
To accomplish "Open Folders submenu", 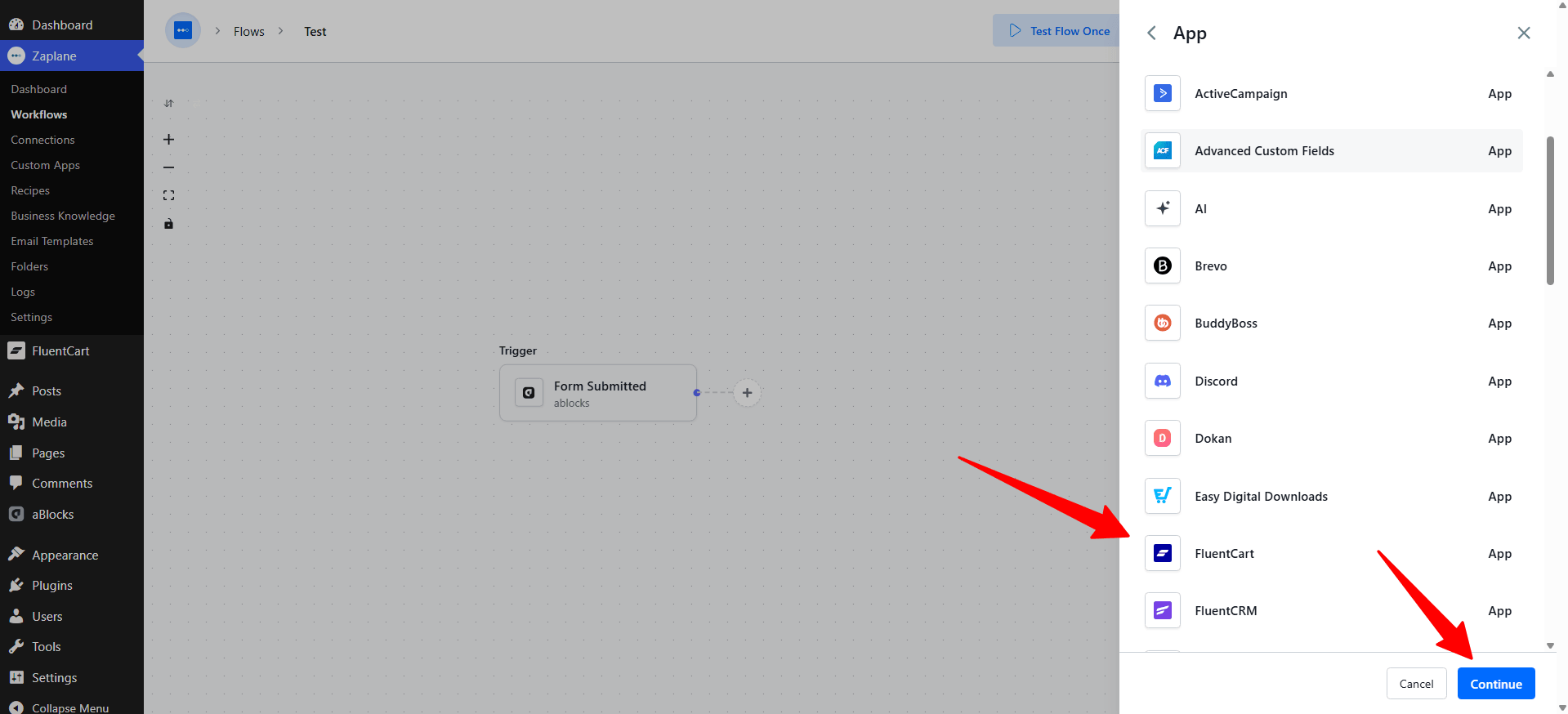I will pos(29,266).
